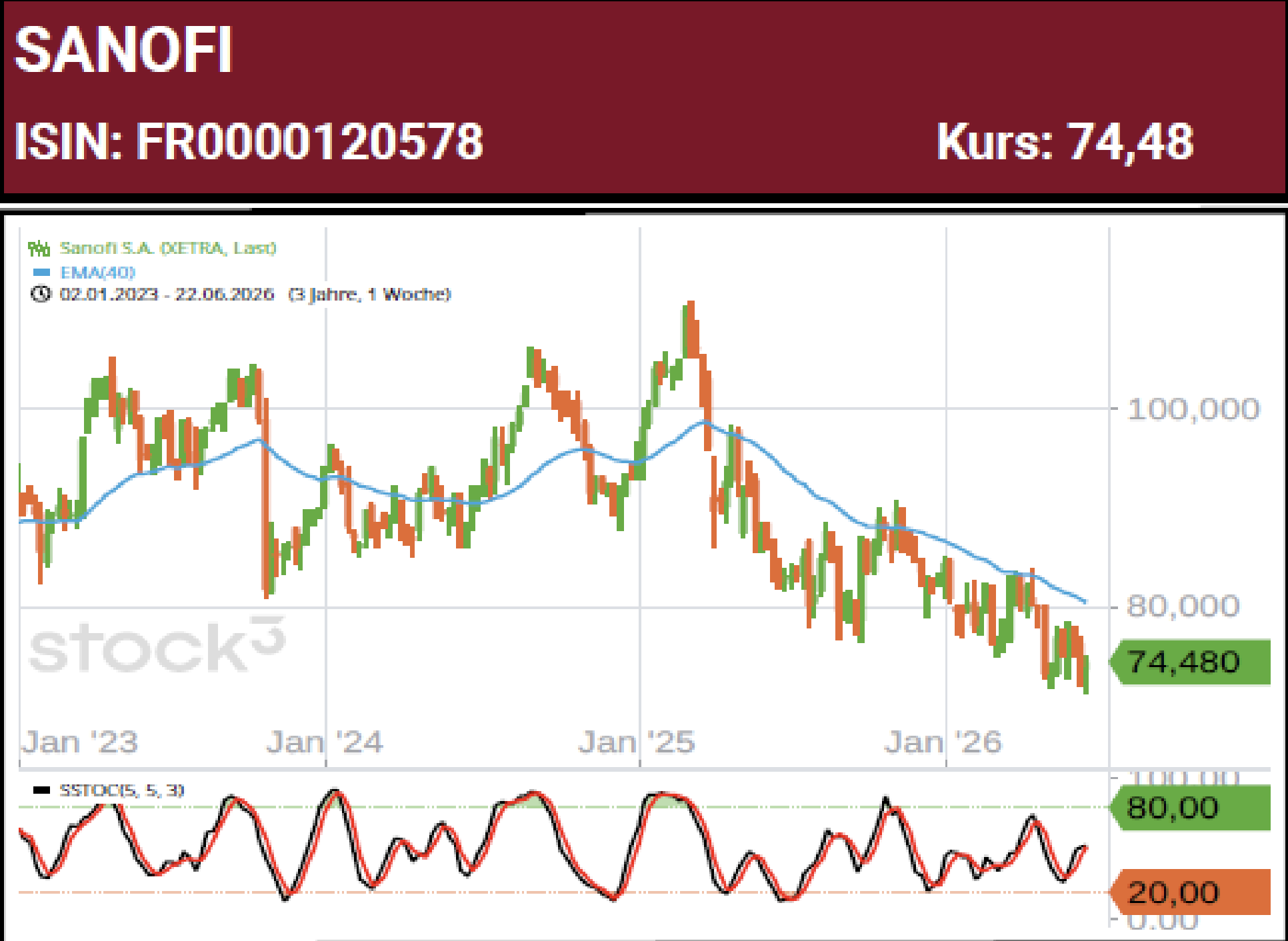Click the "100,000" price axis label

click(x=1193, y=409)
